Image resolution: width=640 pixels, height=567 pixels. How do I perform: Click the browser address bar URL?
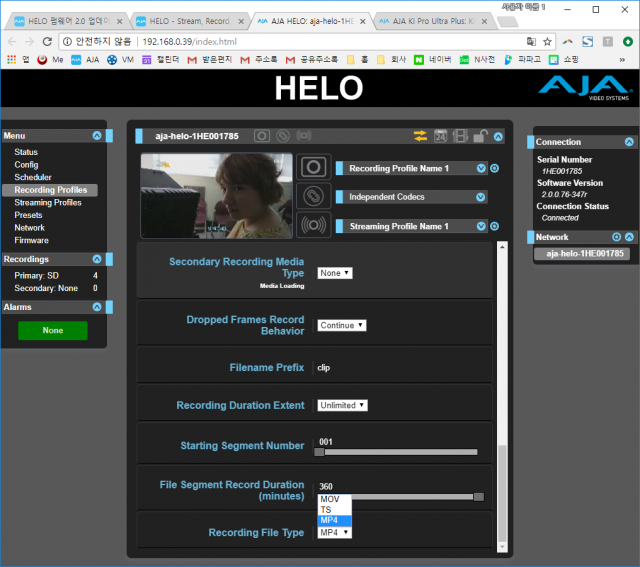pos(189,42)
